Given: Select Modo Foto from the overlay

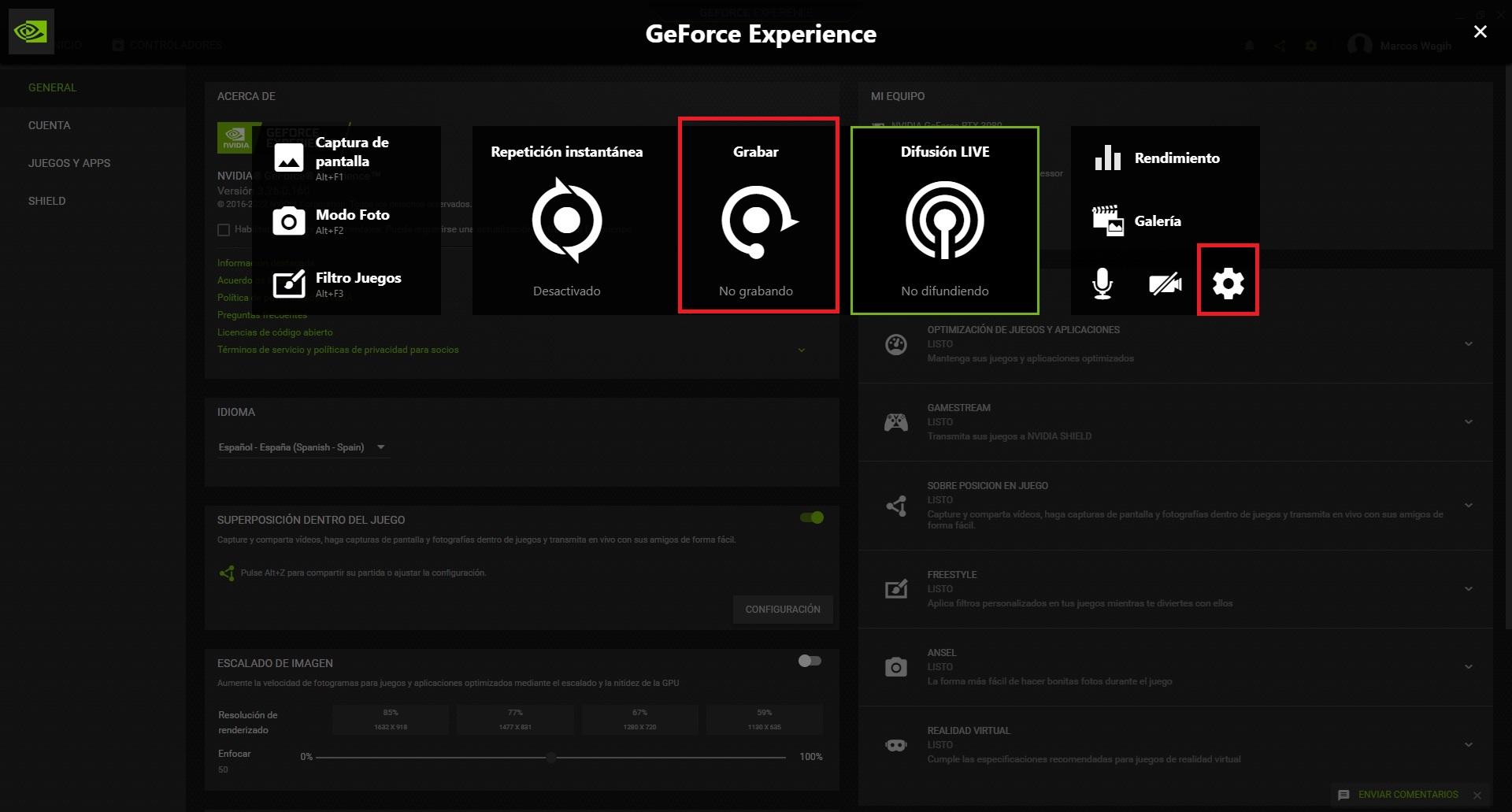Looking at the screenshot, I should click(x=351, y=215).
